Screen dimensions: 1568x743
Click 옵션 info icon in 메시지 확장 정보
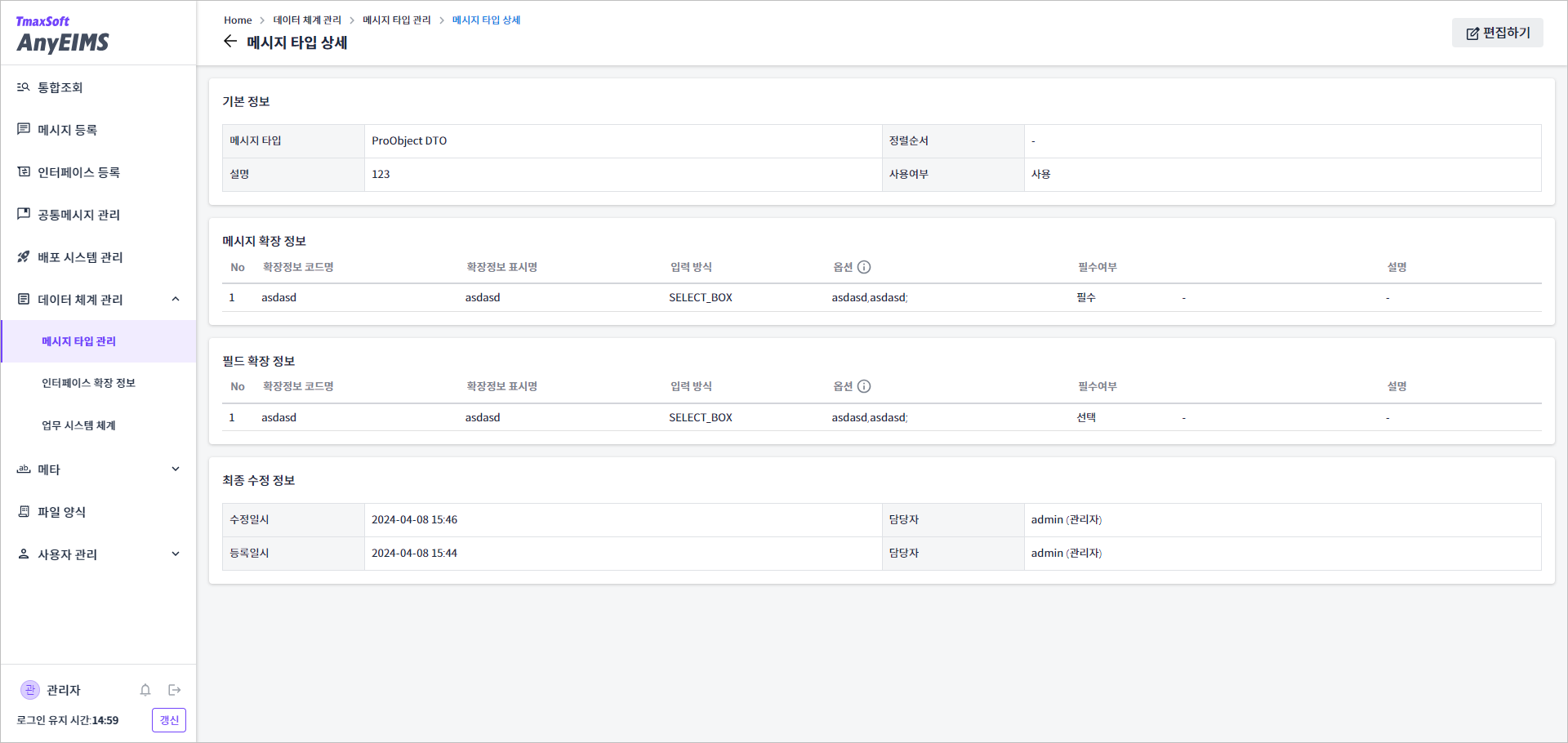tap(864, 267)
